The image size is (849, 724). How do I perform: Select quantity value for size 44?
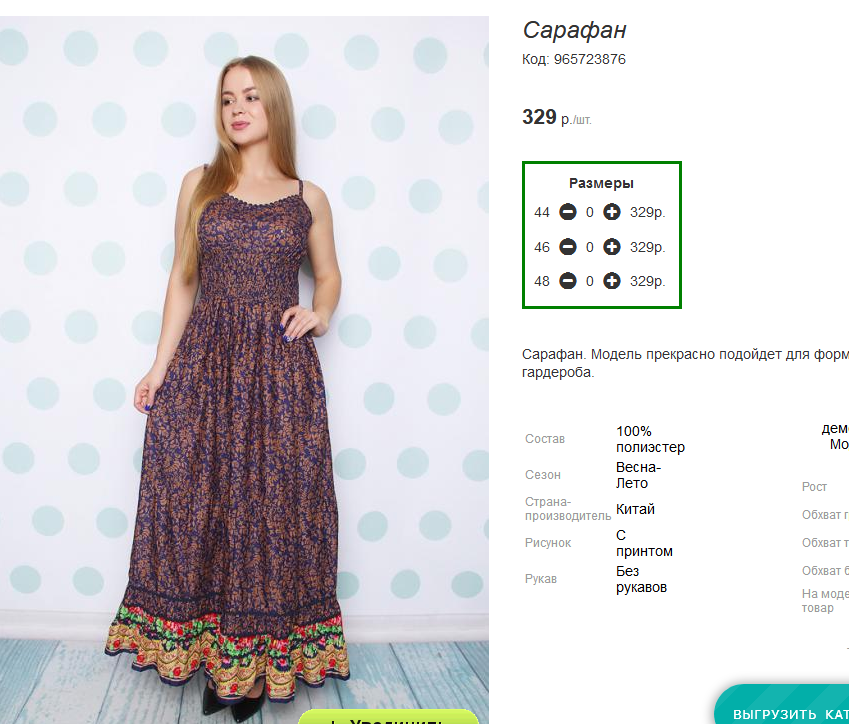[x=590, y=212]
